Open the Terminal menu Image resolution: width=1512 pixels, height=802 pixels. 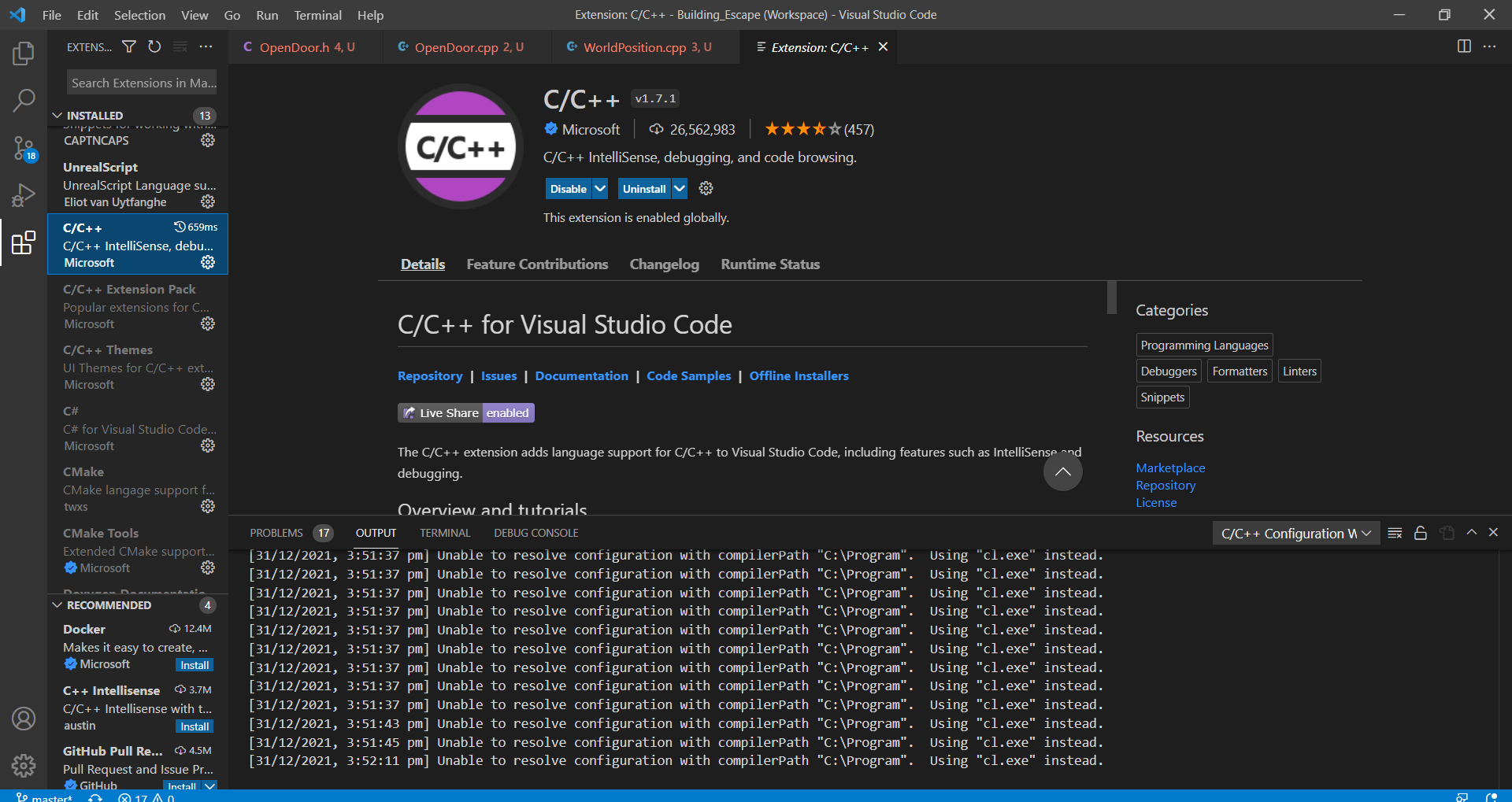(x=317, y=15)
